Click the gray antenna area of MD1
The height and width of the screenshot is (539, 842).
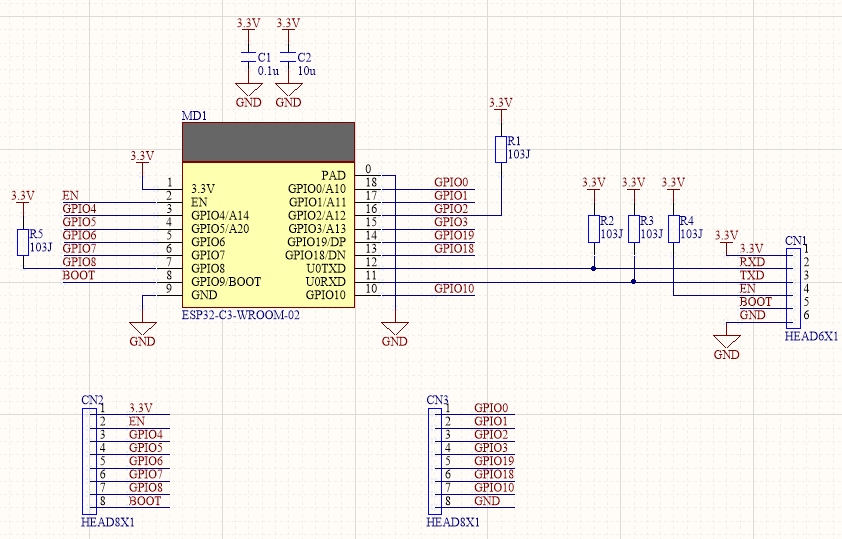click(x=268, y=142)
